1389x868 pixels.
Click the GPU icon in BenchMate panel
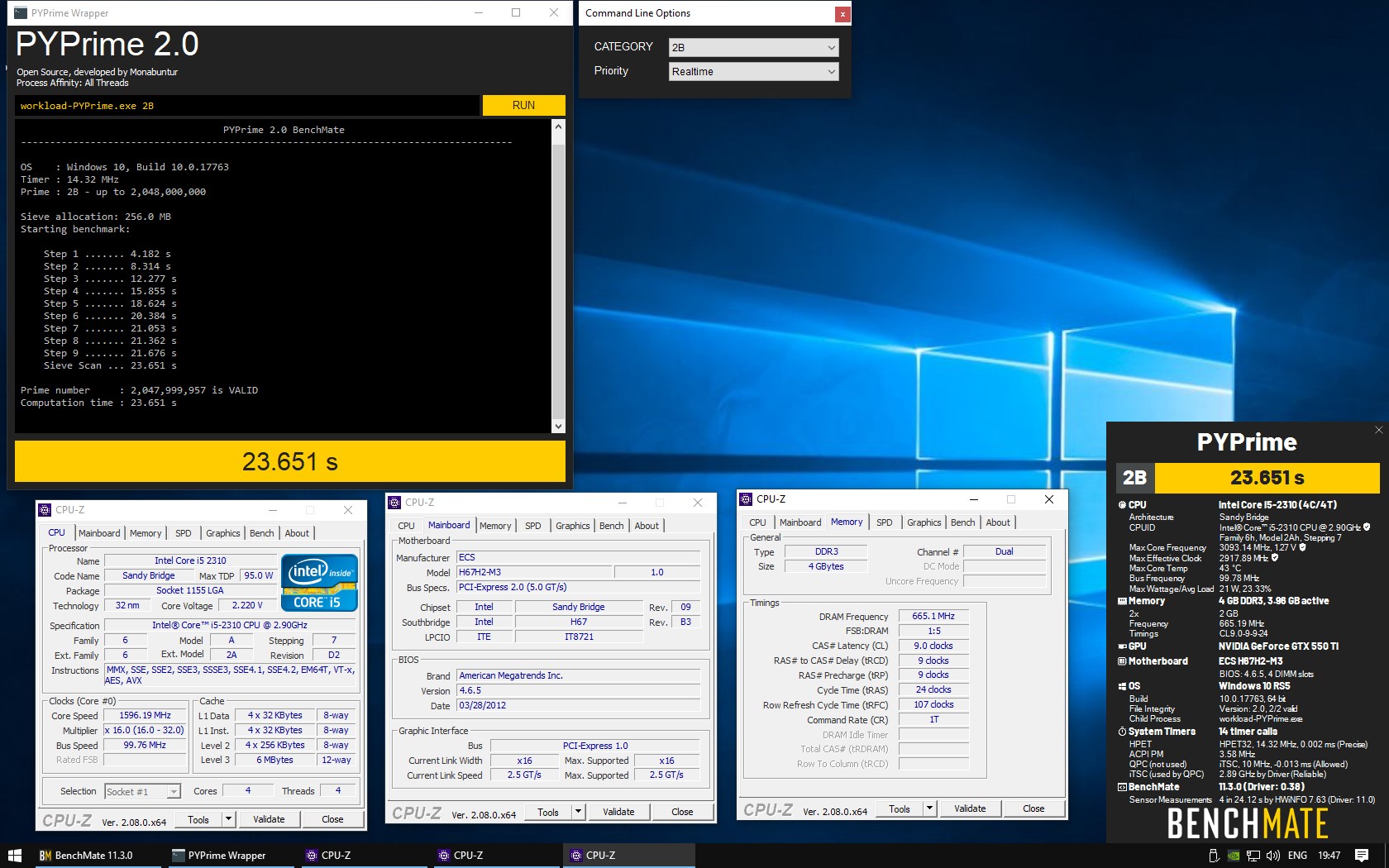pos(1122,646)
